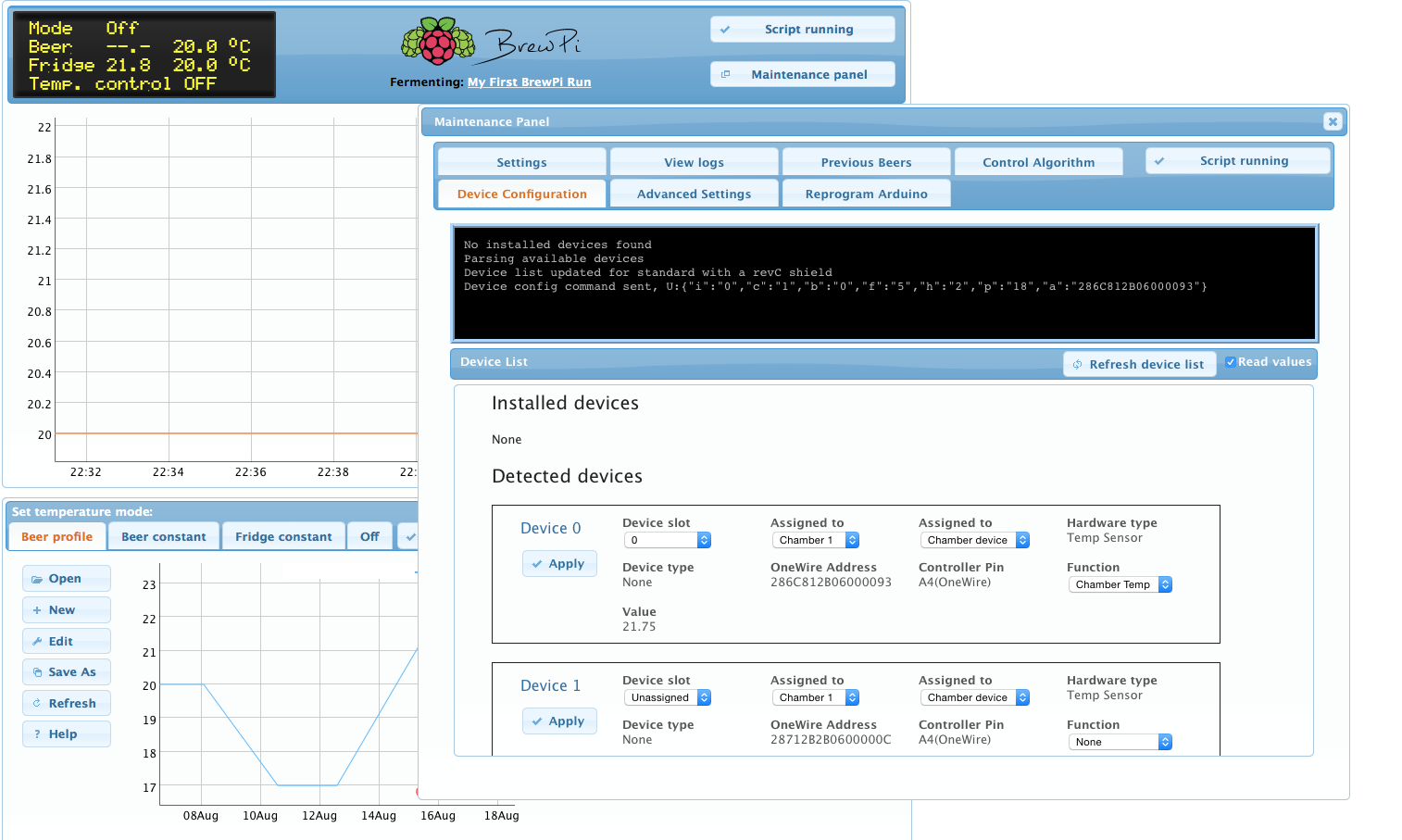Screen dimensions: 1402x840
Task: Click the device log console output
Action: tap(884, 283)
